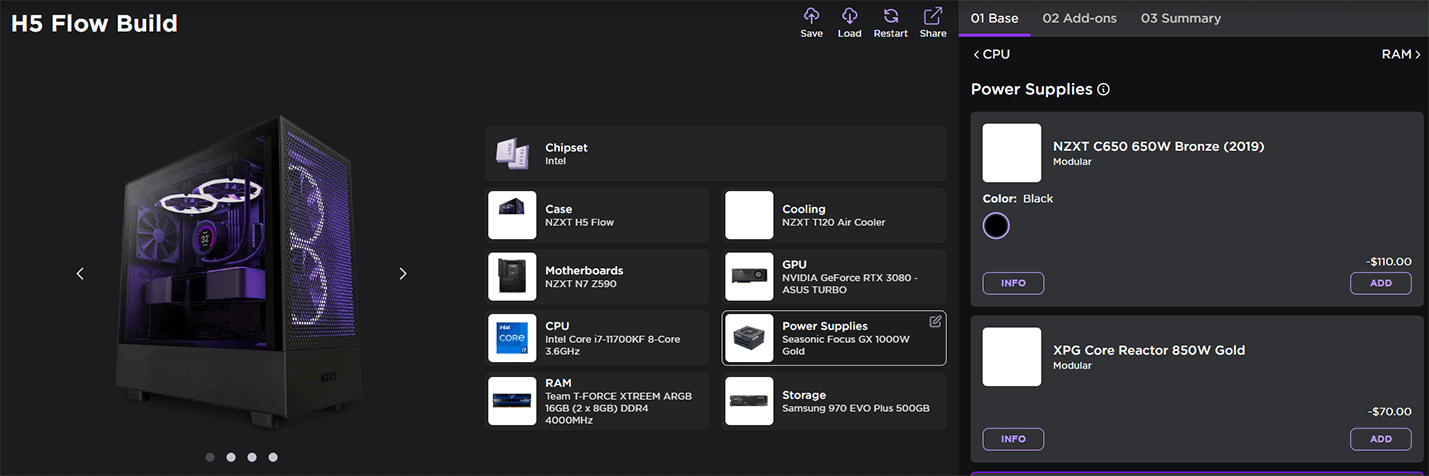
Task: Click the XPG Core Reactor product thumbnail
Action: pyautogui.click(x=1012, y=357)
